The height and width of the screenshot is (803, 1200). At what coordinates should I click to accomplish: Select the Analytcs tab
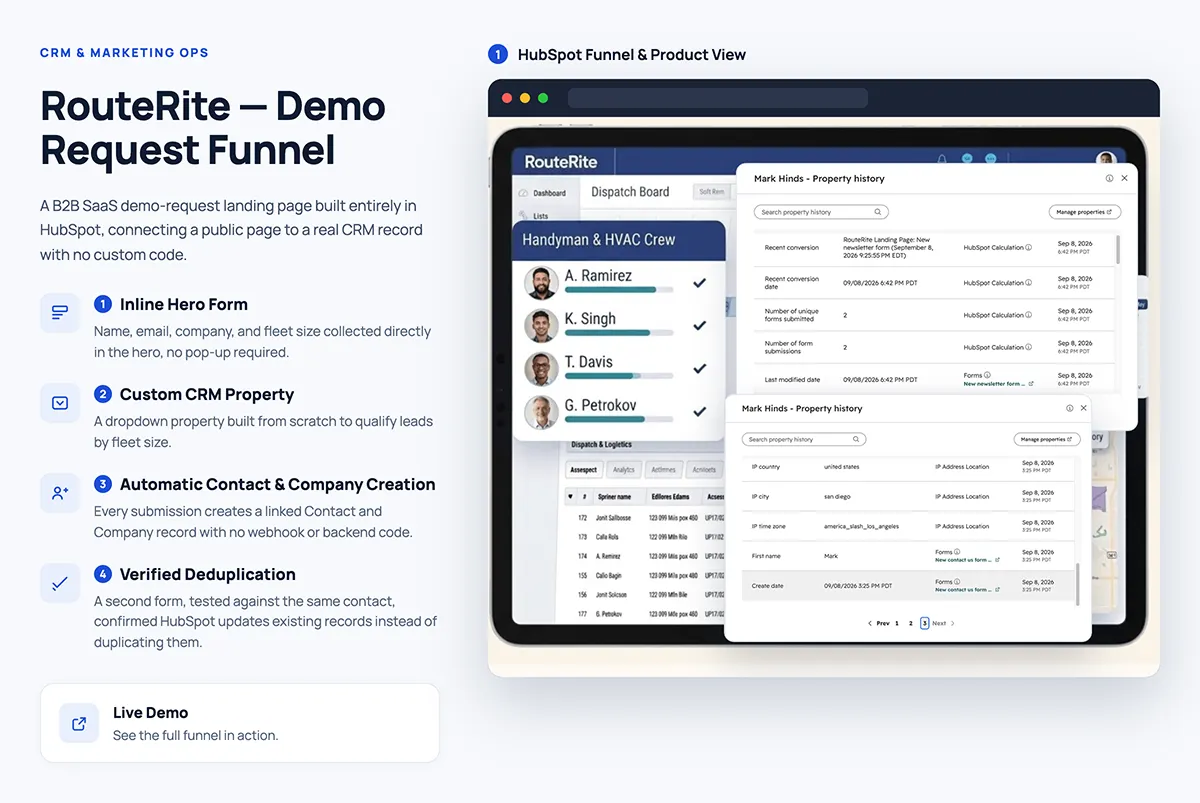(624, 469)
